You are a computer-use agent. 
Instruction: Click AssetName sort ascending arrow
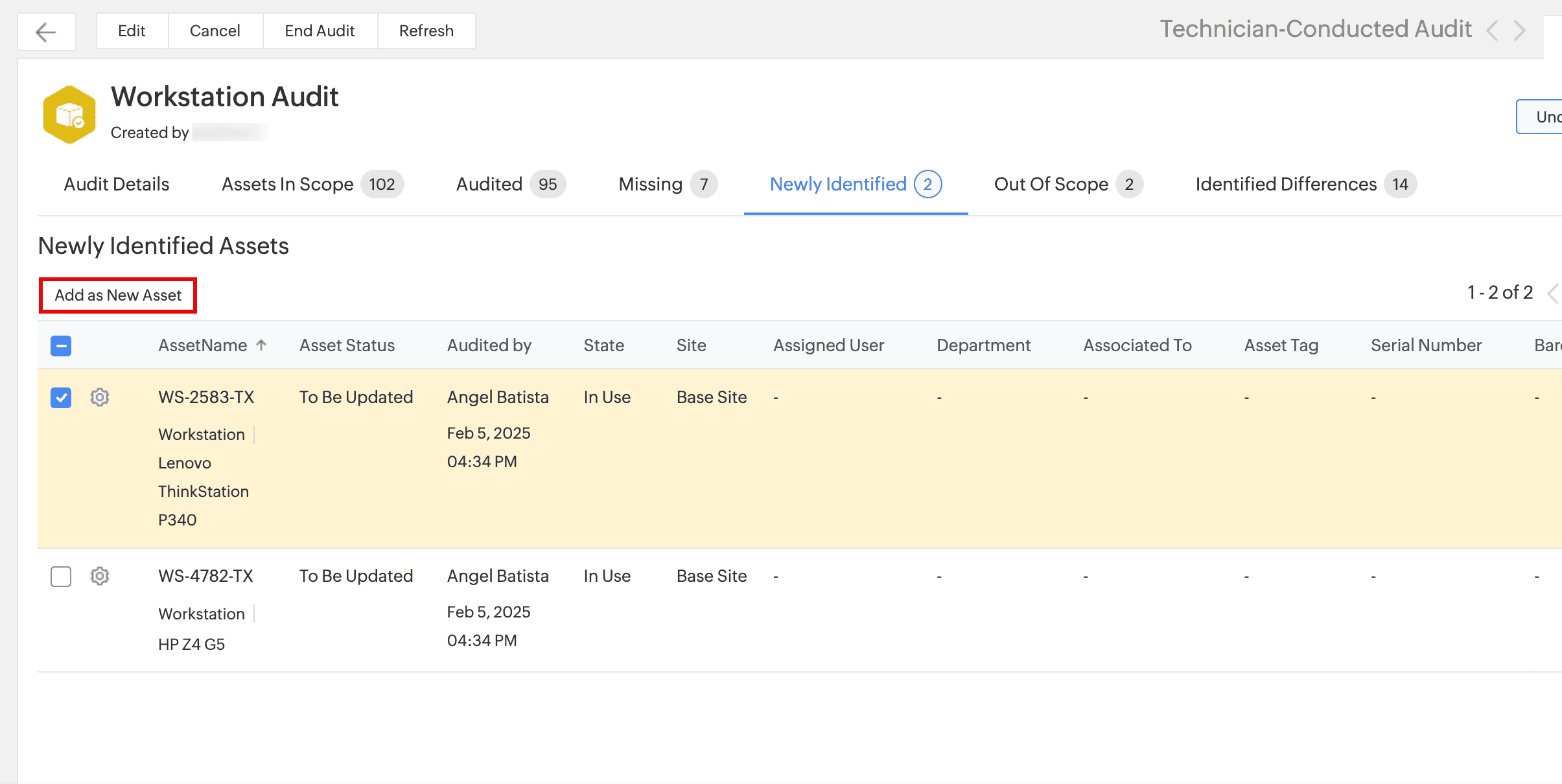click(261, 345)
